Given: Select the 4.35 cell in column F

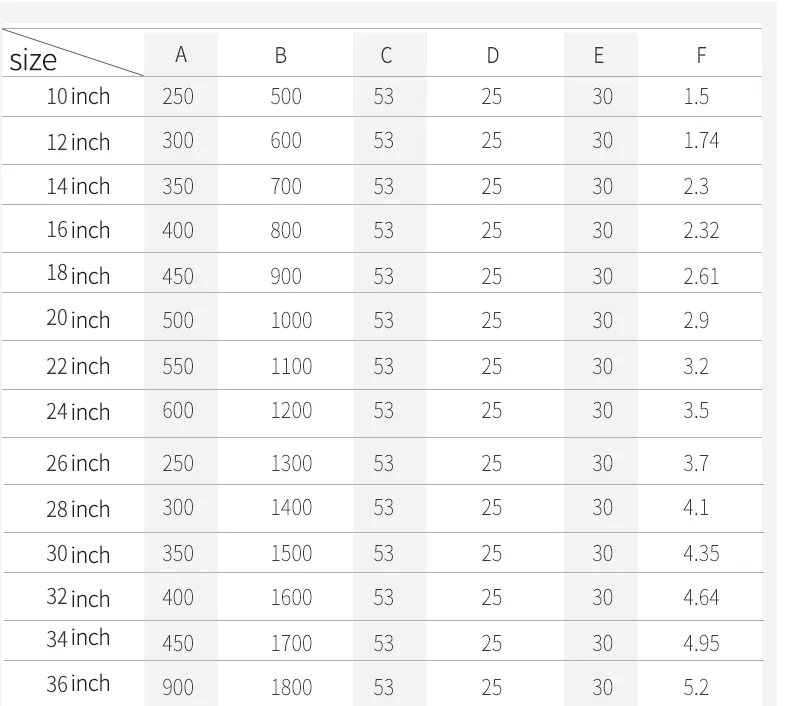Looking at the screenshot, I should click(701, 553).
